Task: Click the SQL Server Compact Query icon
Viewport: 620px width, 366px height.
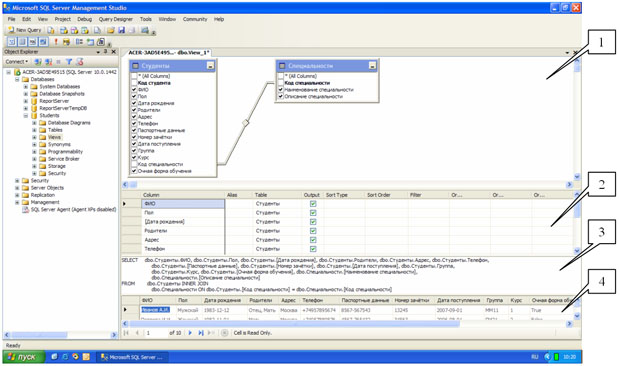Action: [x=97, y=30]
